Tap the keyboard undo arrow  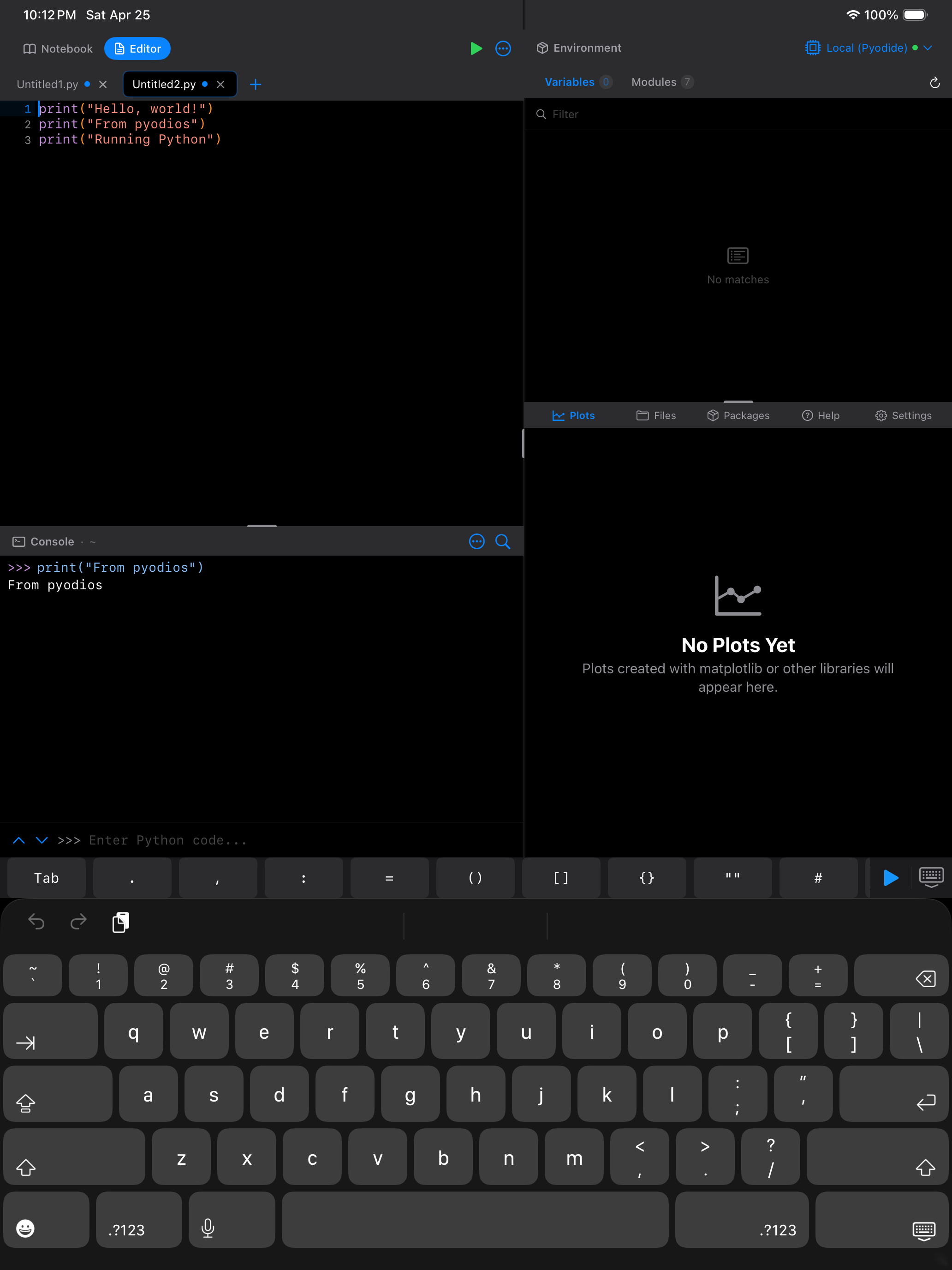[x=36, y=922]
